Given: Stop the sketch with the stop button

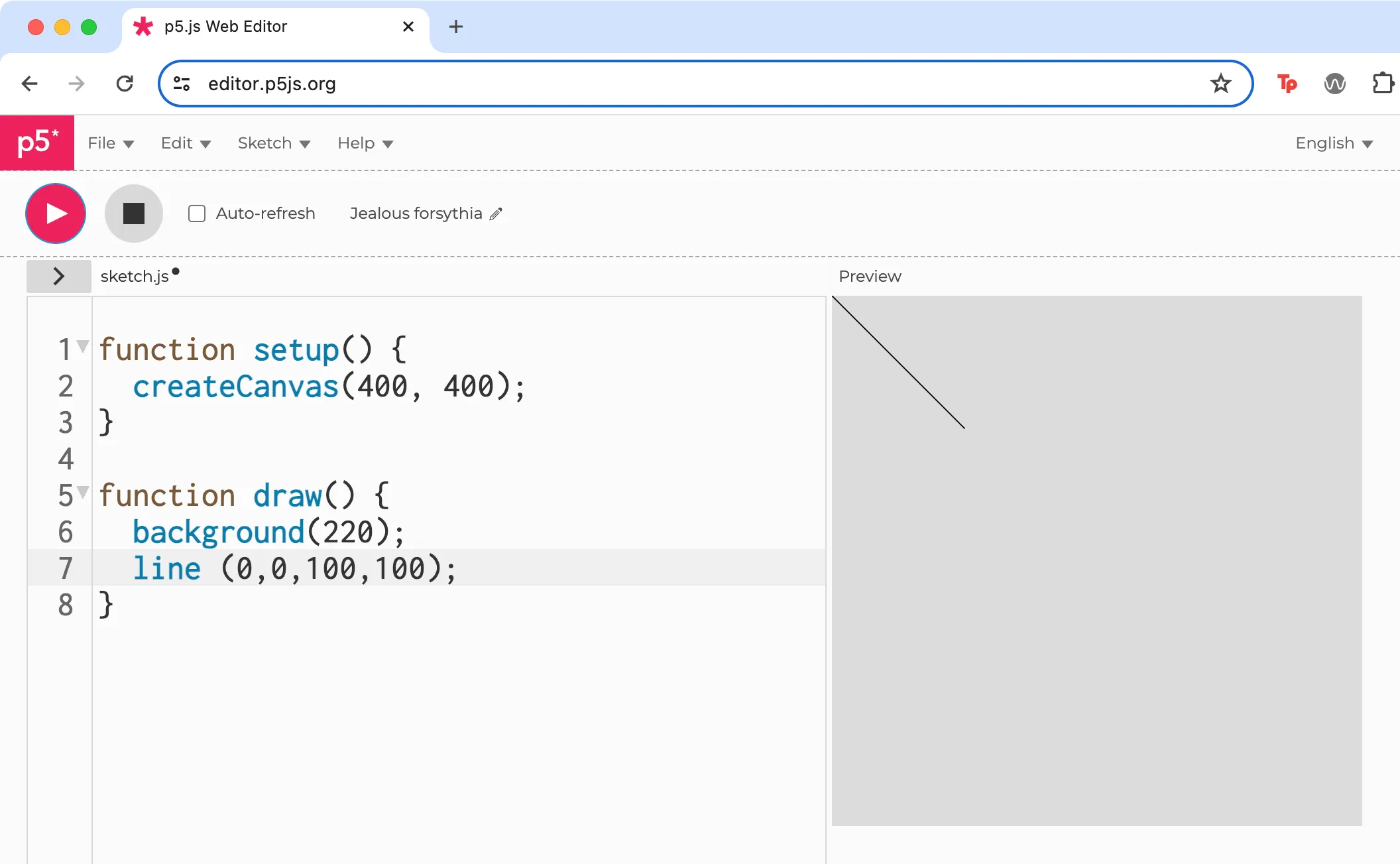Looking at the screenshot, I should 133,213.
